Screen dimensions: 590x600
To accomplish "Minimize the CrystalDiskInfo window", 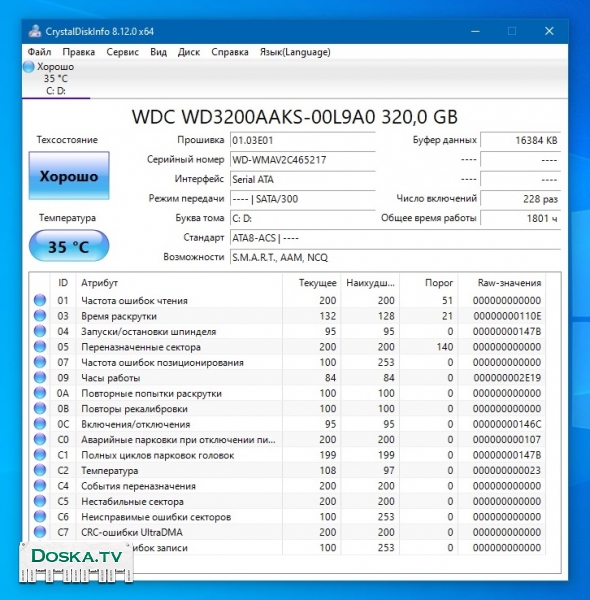I will (475, 31).
